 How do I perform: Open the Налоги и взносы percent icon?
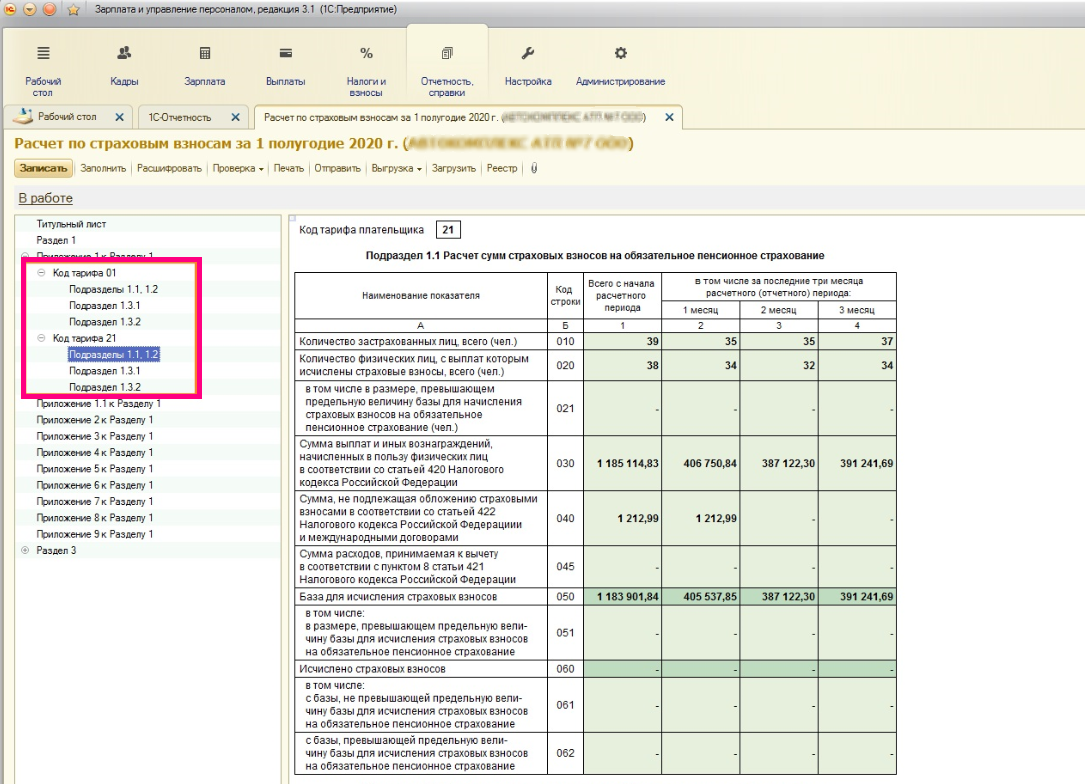366,54
